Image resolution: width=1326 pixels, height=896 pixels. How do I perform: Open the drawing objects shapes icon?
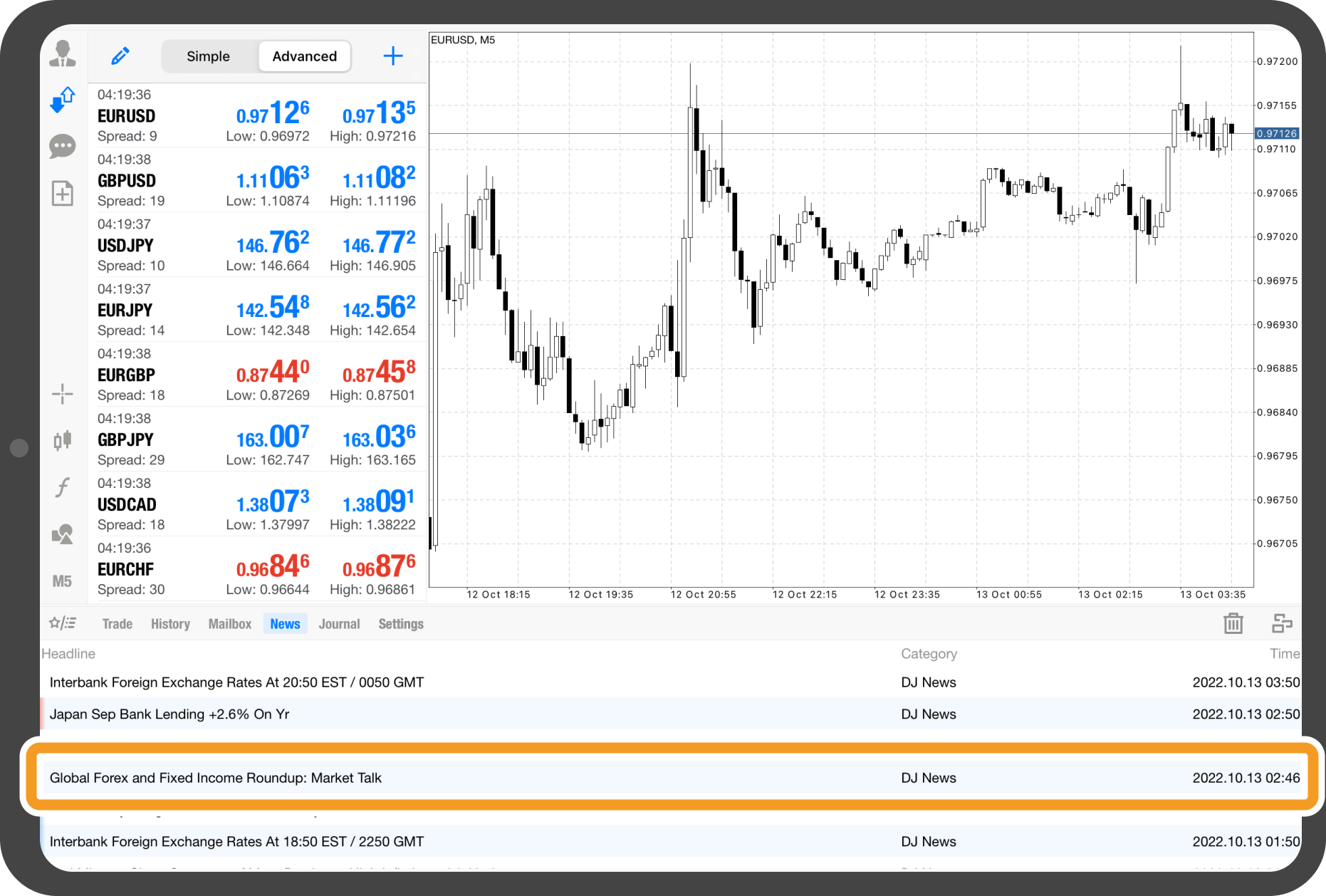tap(63, 534)
